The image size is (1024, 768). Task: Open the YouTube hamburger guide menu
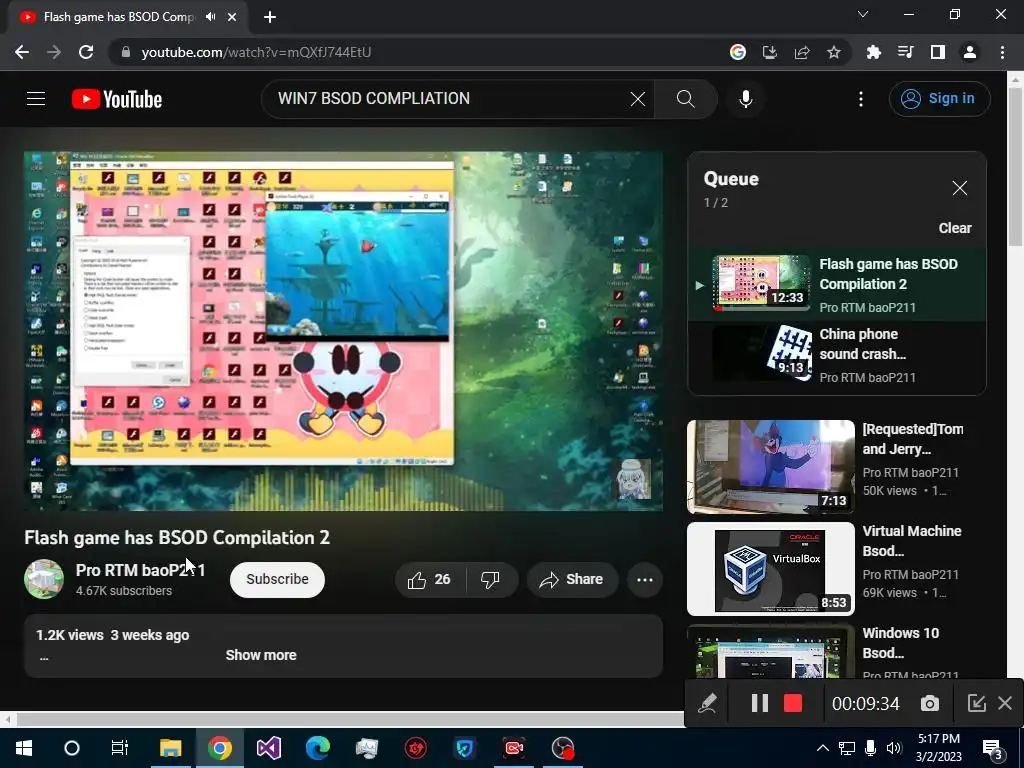tap(36, 99)
